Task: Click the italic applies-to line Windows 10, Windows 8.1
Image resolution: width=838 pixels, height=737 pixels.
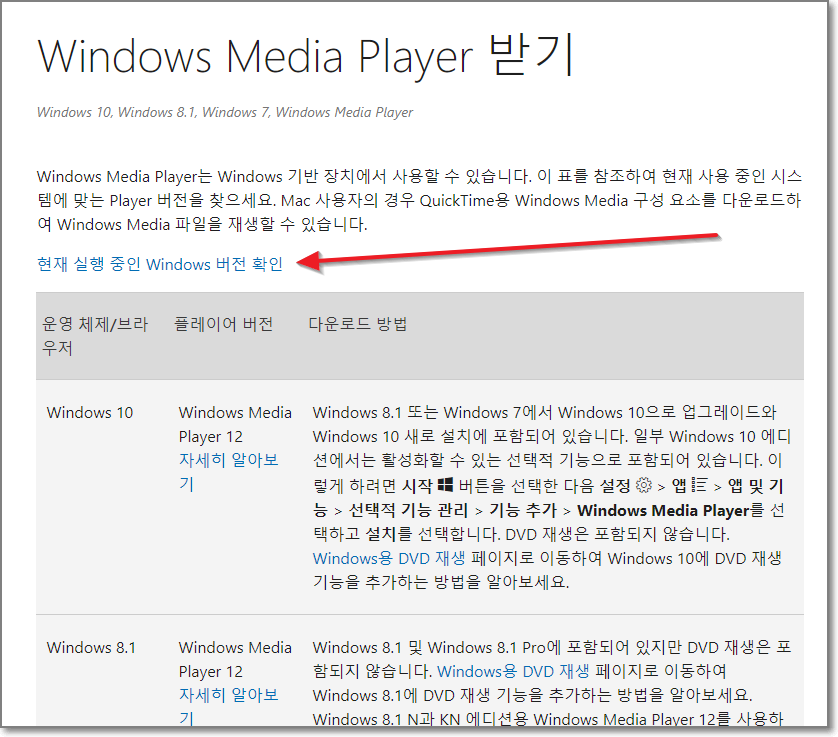Action: 224,112
